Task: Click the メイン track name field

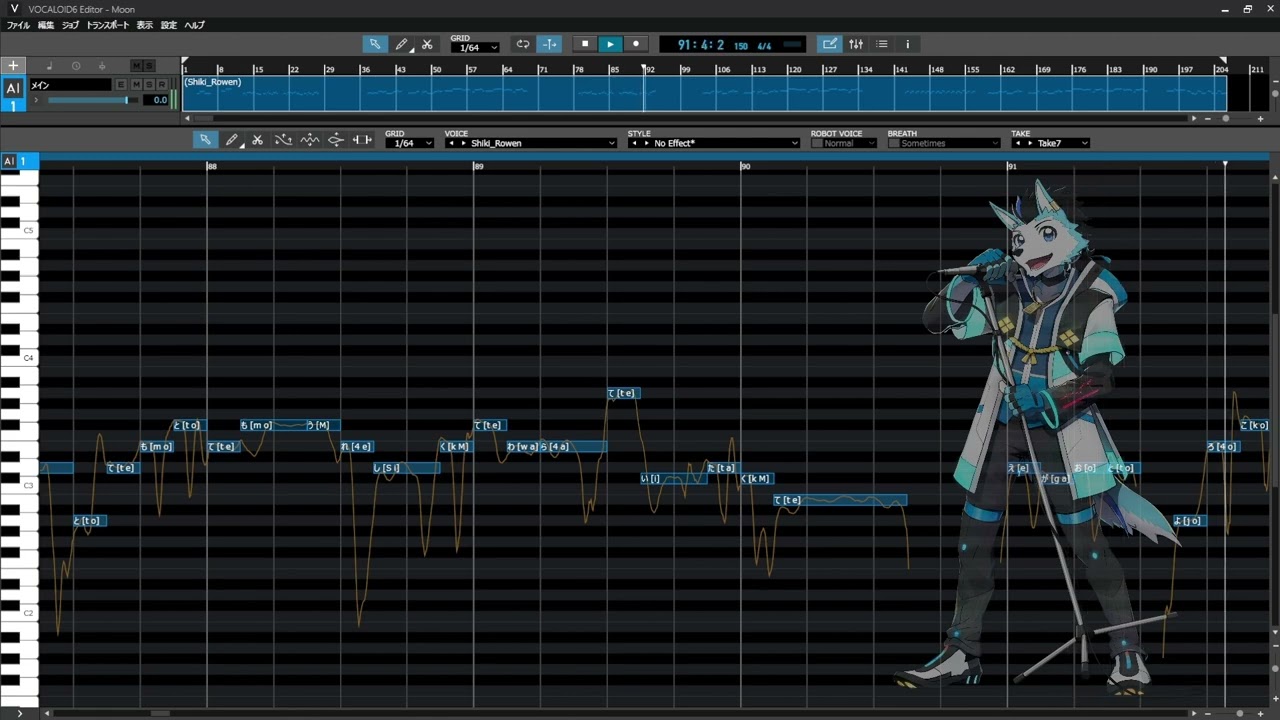Action: (70, 85)
